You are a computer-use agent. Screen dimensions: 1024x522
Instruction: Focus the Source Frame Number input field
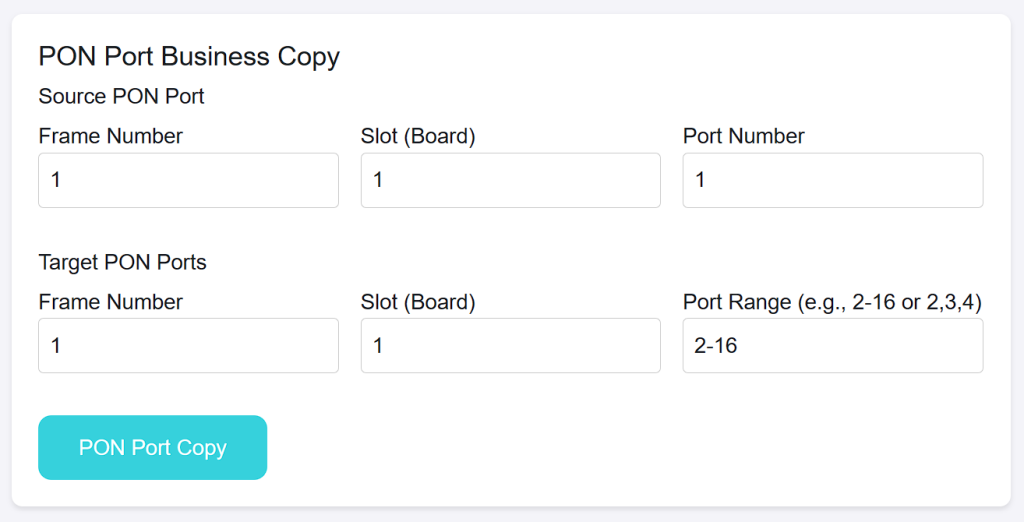188,180
